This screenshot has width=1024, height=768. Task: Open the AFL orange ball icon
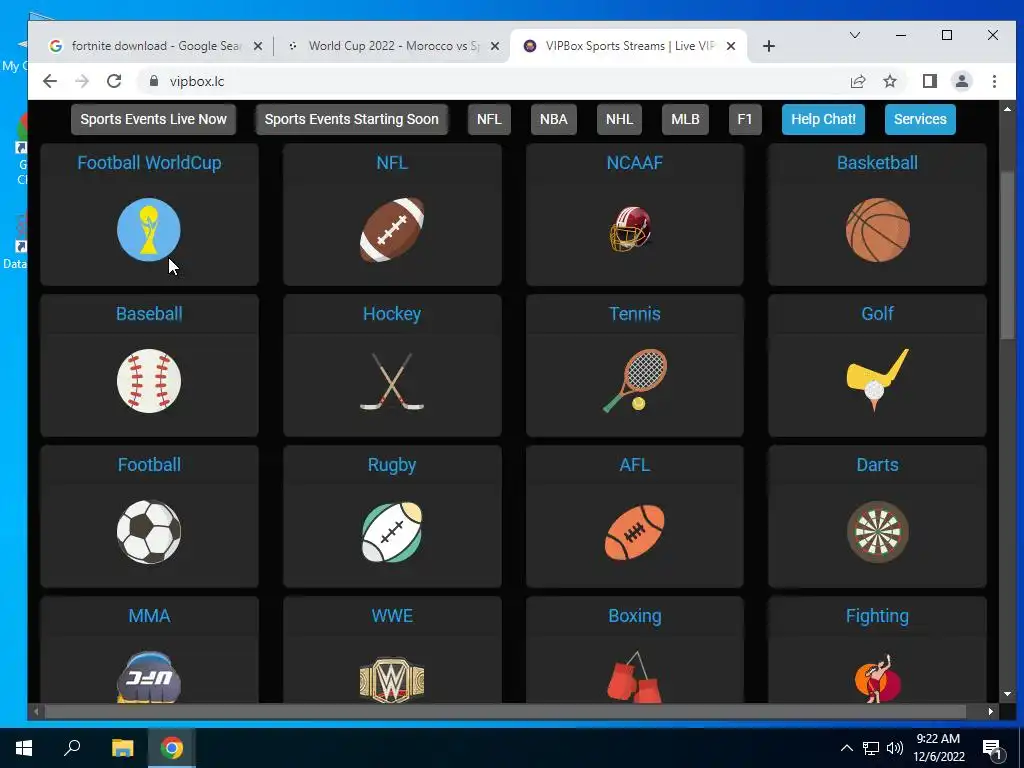[635, 532]
